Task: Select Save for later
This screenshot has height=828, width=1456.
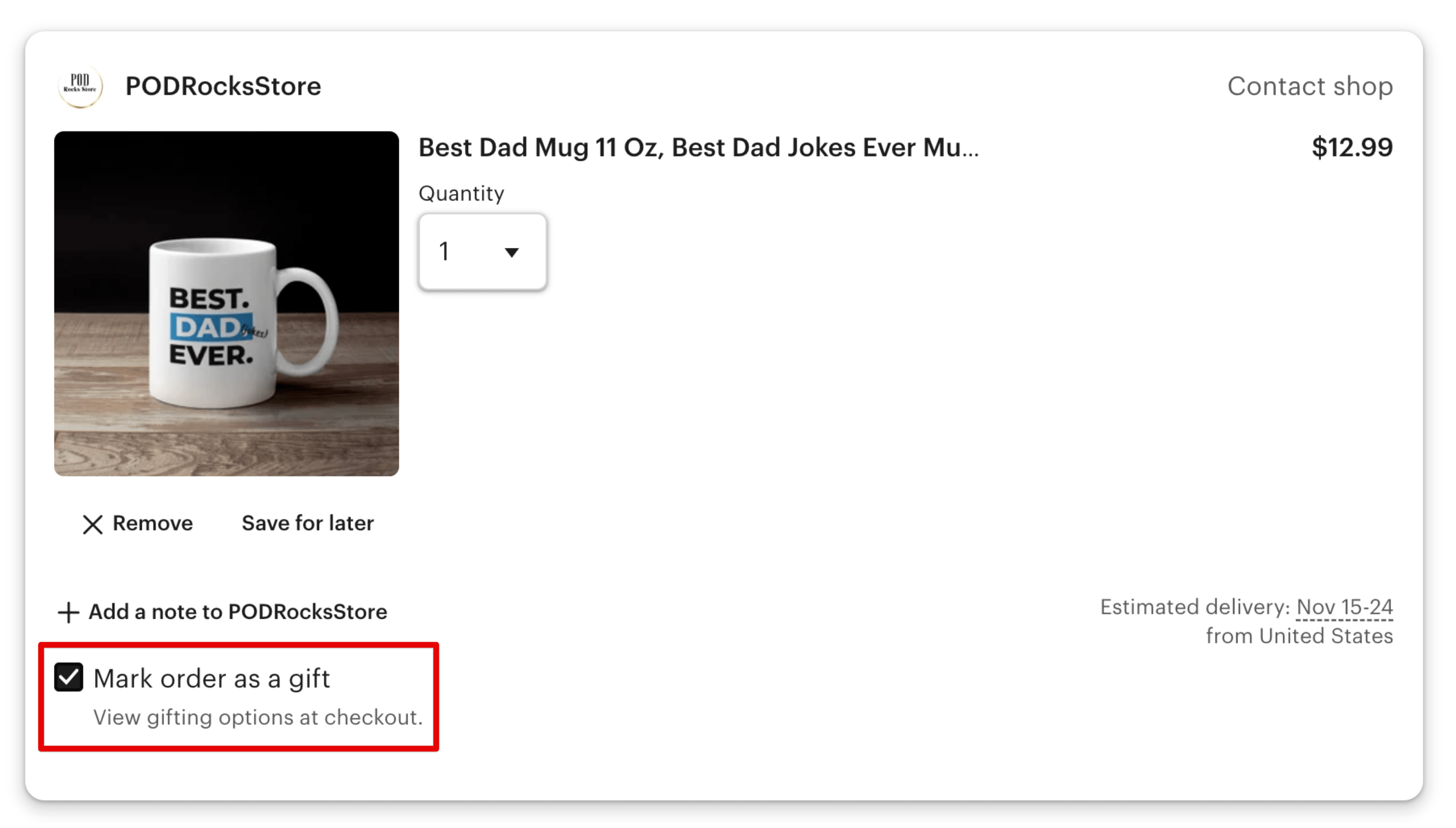Action: 307,524
